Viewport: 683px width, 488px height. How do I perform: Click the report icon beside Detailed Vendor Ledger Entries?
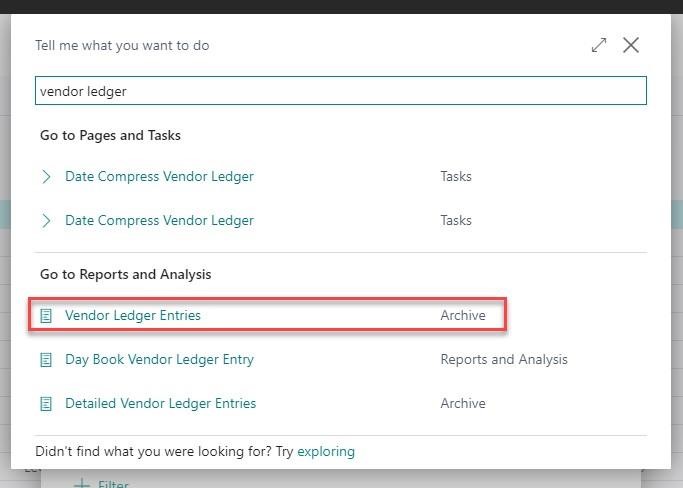(46, 404)
